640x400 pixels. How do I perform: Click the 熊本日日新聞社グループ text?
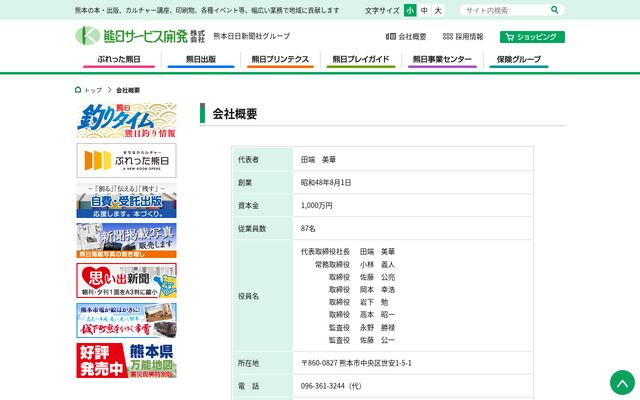click(251, 36)
